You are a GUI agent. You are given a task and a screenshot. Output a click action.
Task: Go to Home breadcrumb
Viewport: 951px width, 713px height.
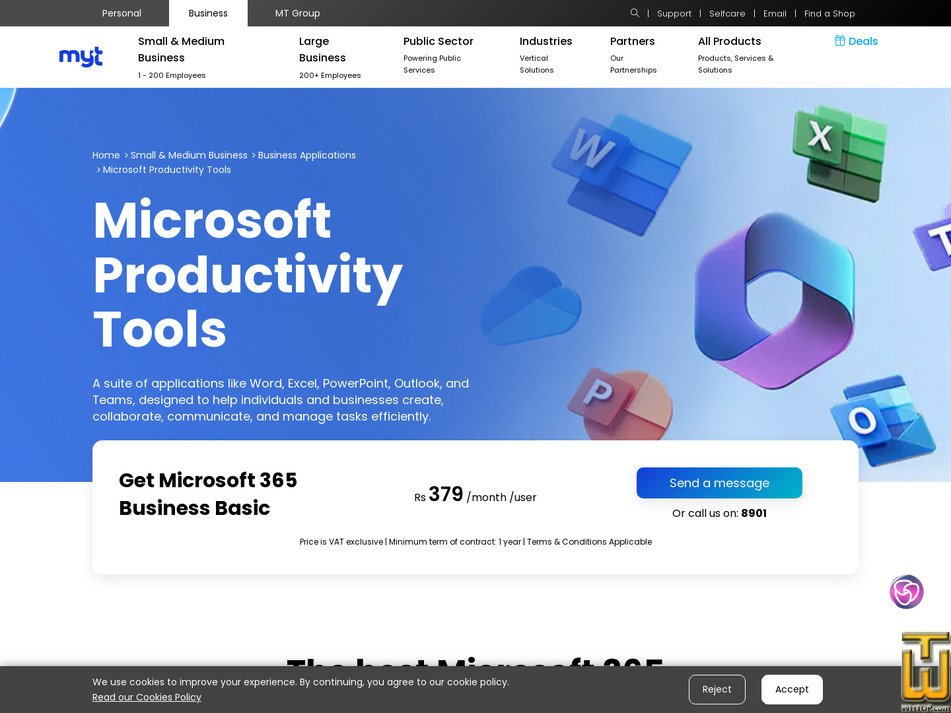[x=106, y=155]
